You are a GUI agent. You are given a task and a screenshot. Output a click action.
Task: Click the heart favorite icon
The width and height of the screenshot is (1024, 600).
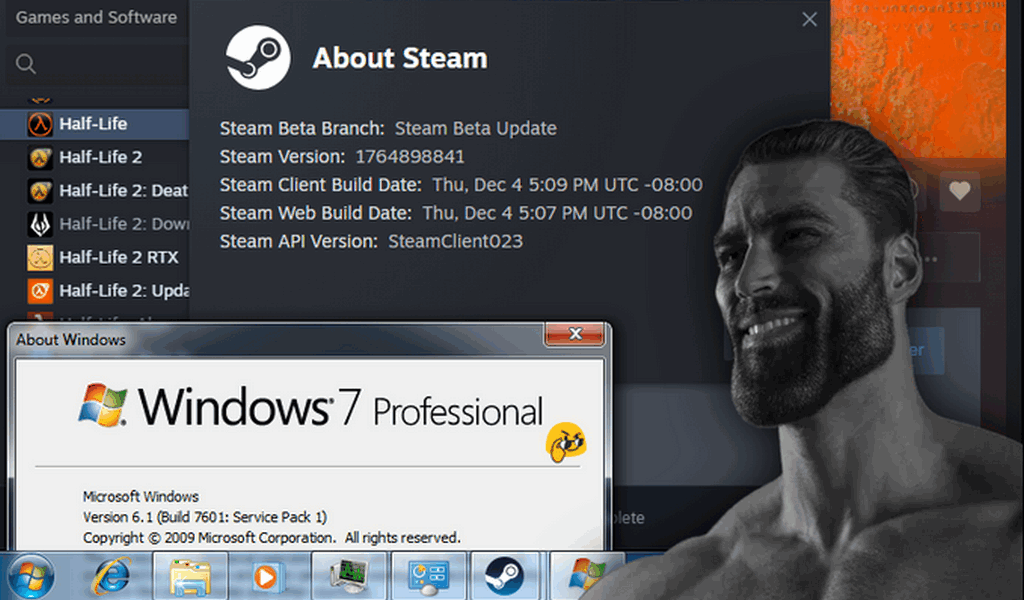[959, 191]
